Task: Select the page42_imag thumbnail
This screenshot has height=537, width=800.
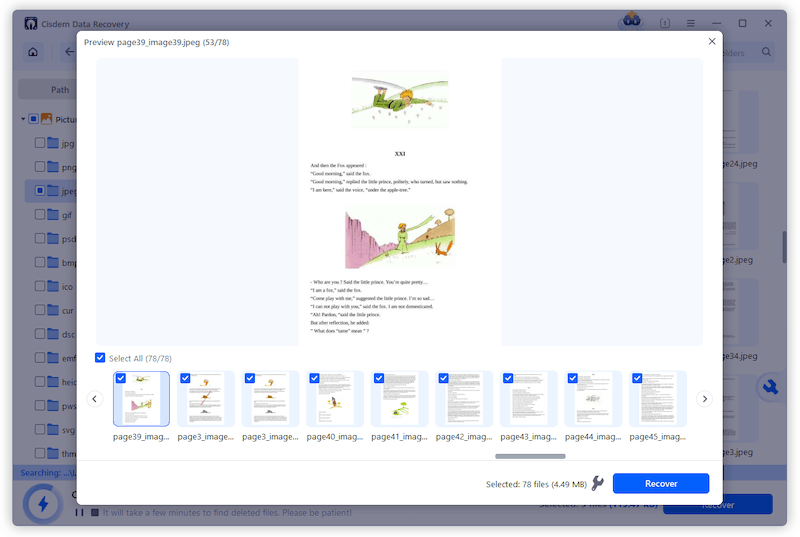Action: point(464,399)
